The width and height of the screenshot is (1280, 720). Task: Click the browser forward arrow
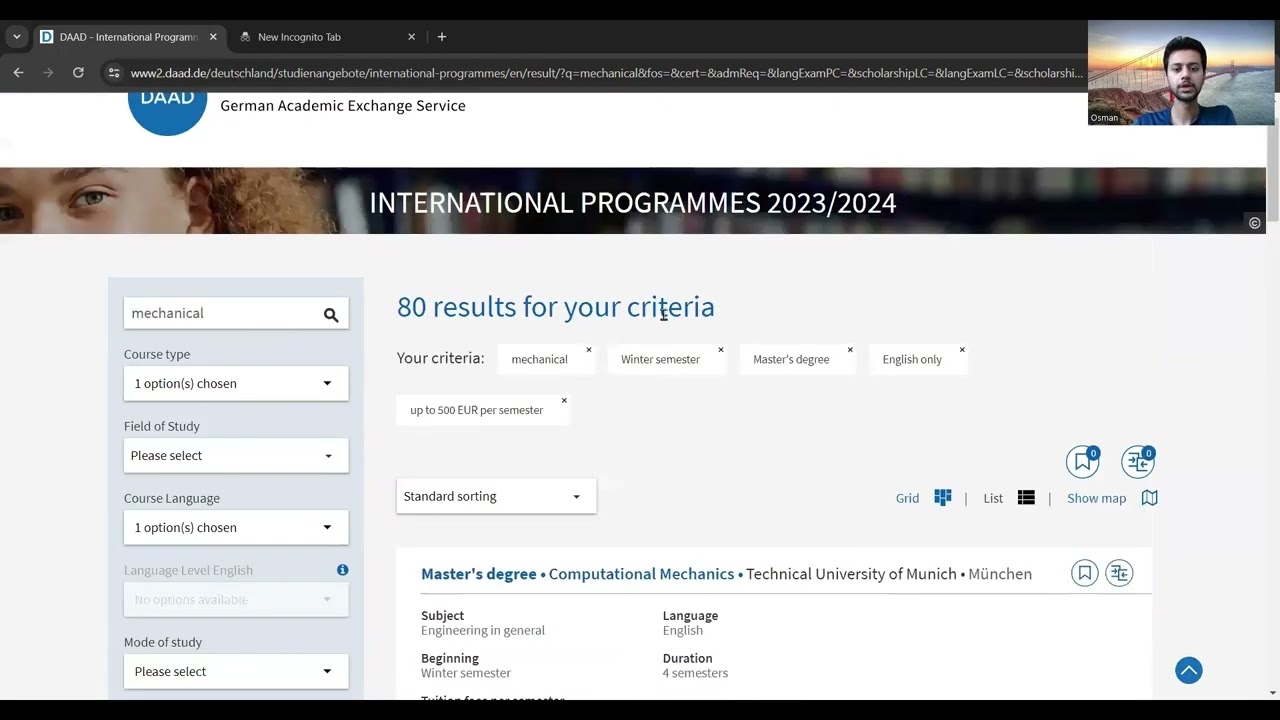pos(48,73)
